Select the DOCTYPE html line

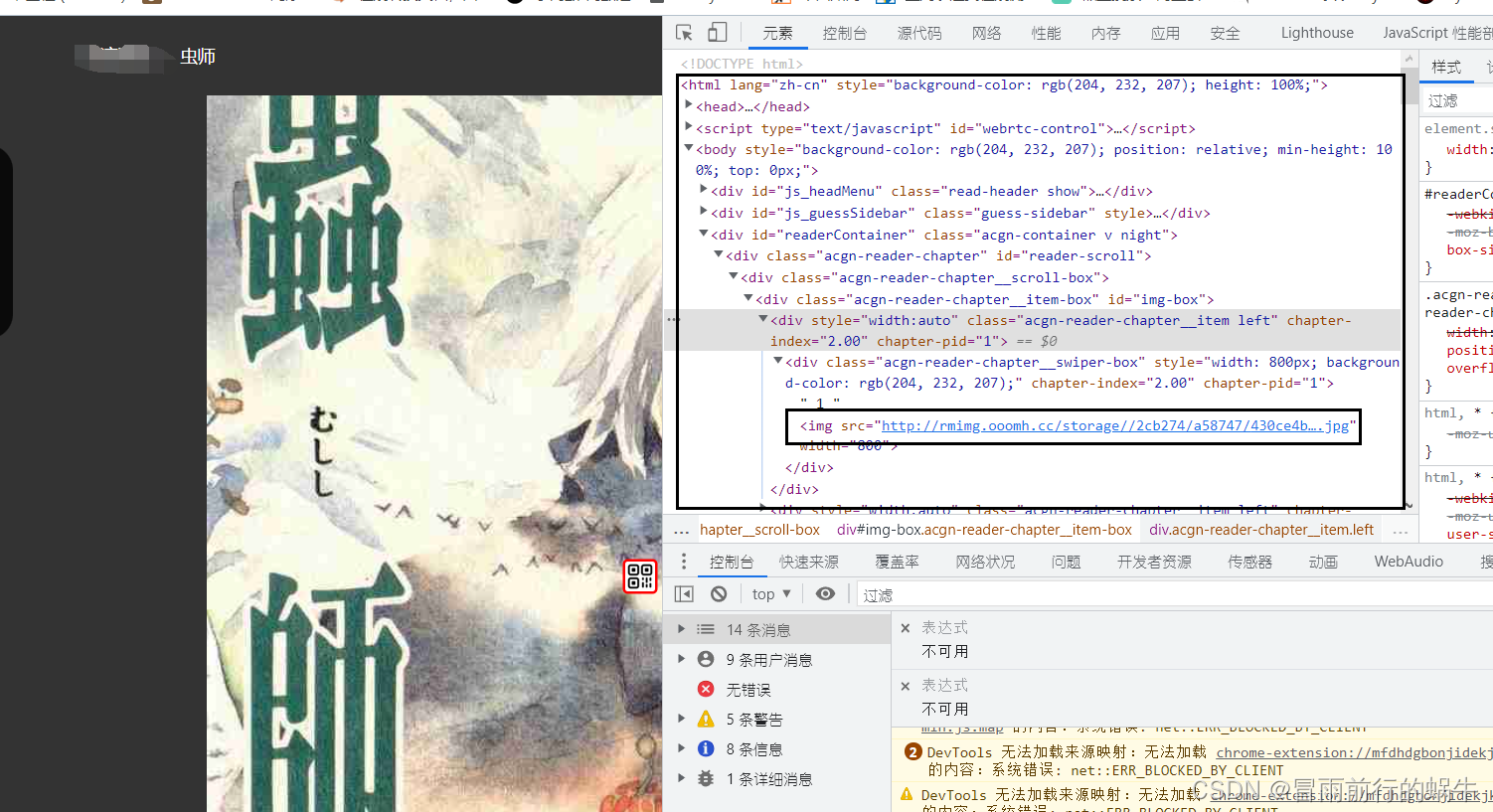pyautogui.click(x=742, y=64)
